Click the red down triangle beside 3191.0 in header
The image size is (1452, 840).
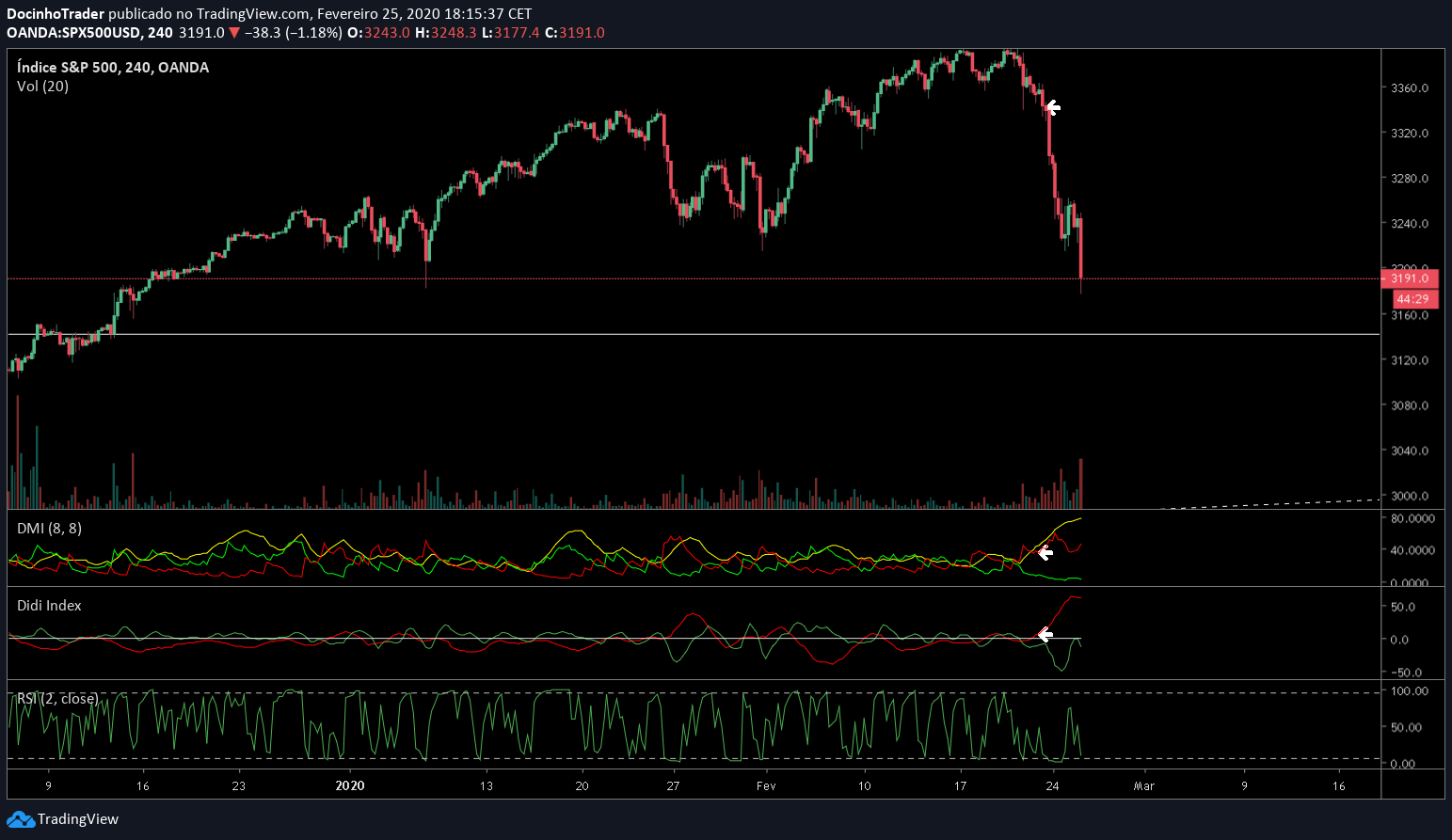pyautogui.click(x=234, y=33)
